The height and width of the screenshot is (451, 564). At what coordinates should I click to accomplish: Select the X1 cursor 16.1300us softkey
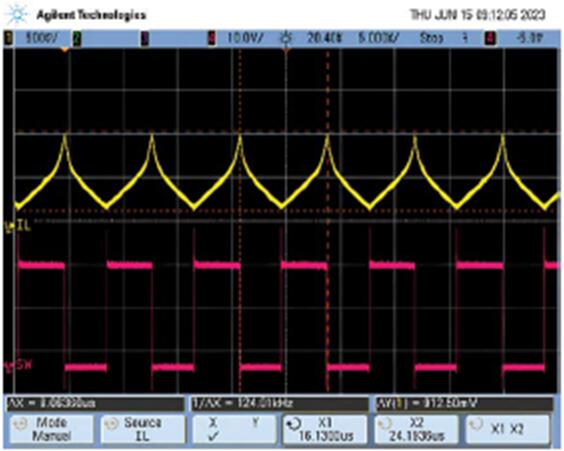325,429
